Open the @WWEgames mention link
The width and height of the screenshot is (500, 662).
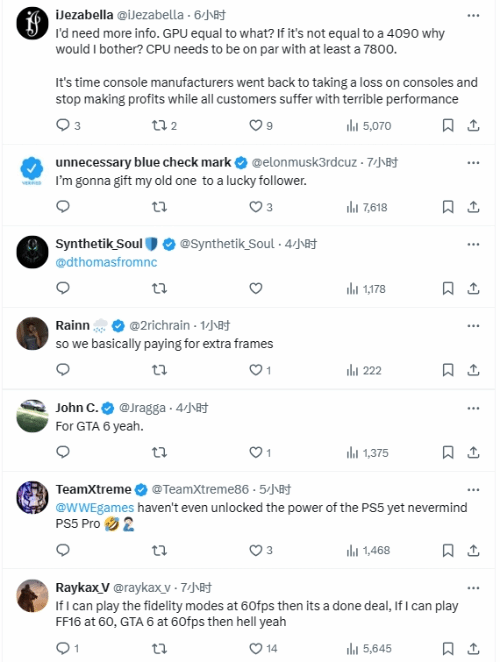[x=95, y=507]
